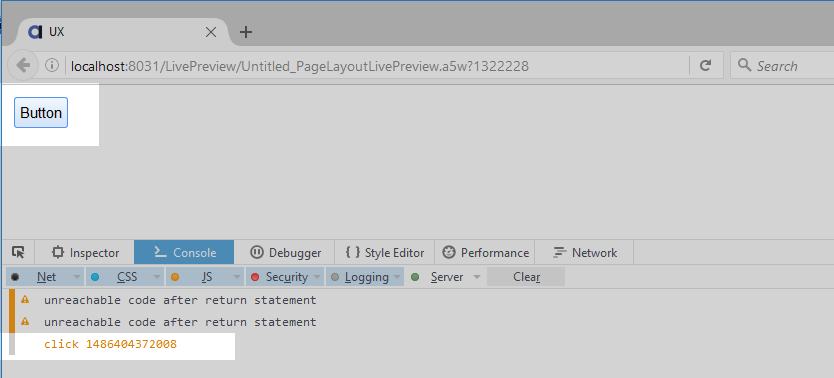
Task: Open the Performance tab
Action: 485,253
